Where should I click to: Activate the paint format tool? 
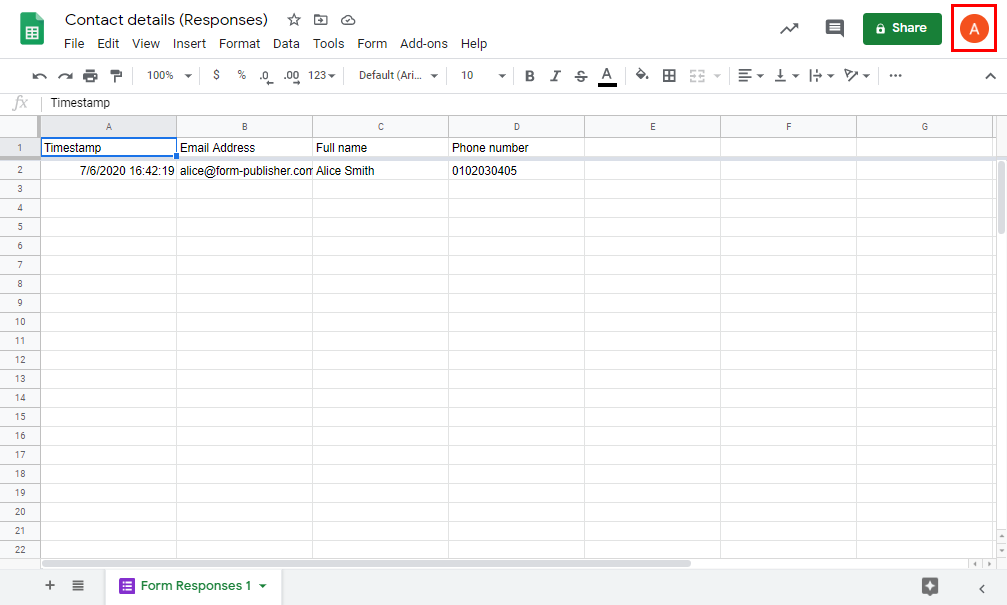pos(116,76)
